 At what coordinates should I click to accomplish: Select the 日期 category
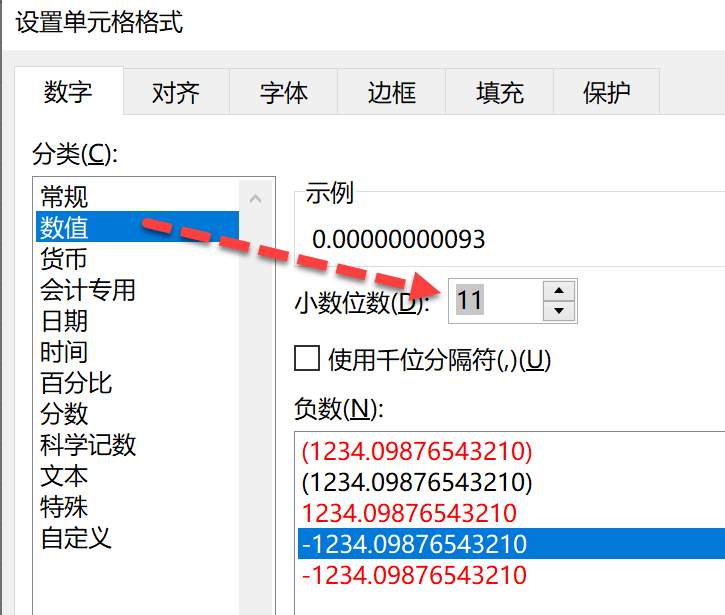(x=137, y=320)
